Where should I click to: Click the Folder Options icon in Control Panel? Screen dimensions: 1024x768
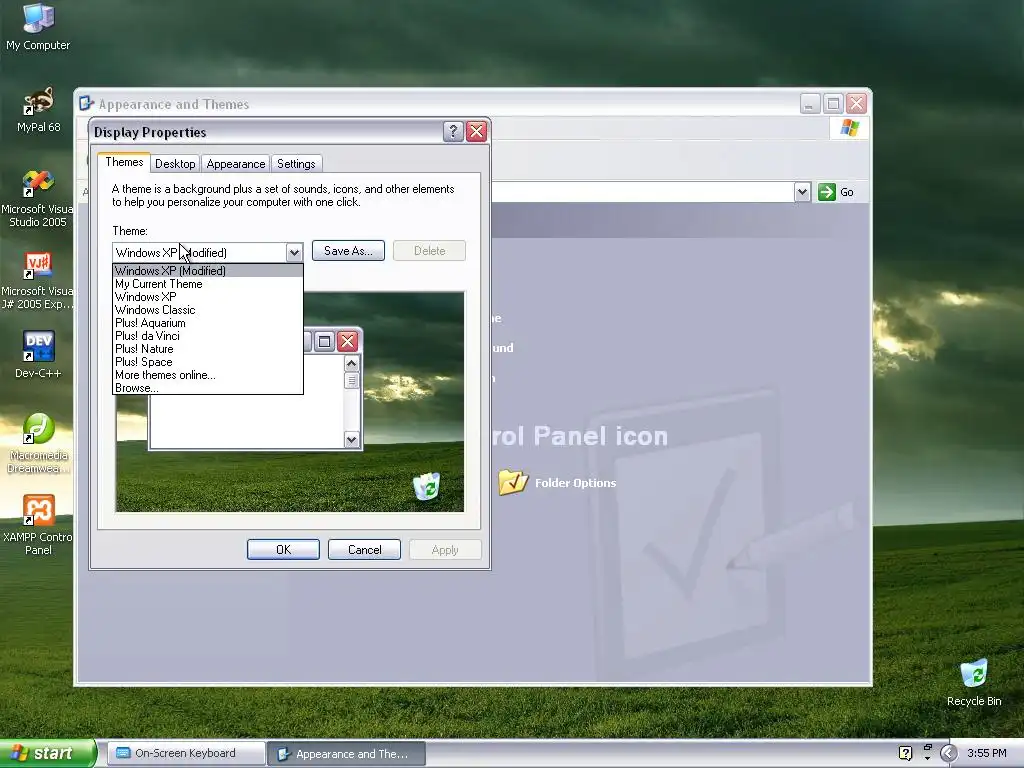[x=513, y=482]
